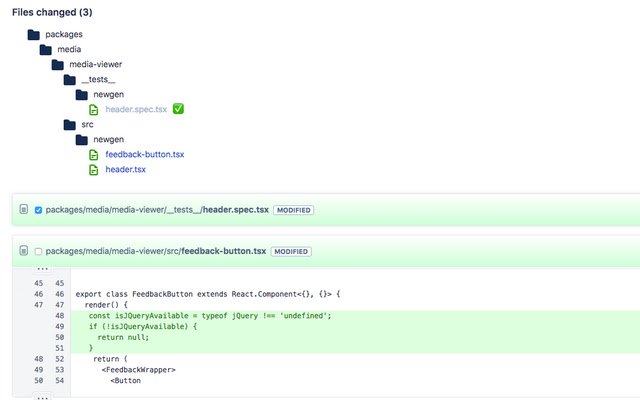Click added line 50 return null;
The width and height of the screenshot is (640, 400).
pos(123,337)
